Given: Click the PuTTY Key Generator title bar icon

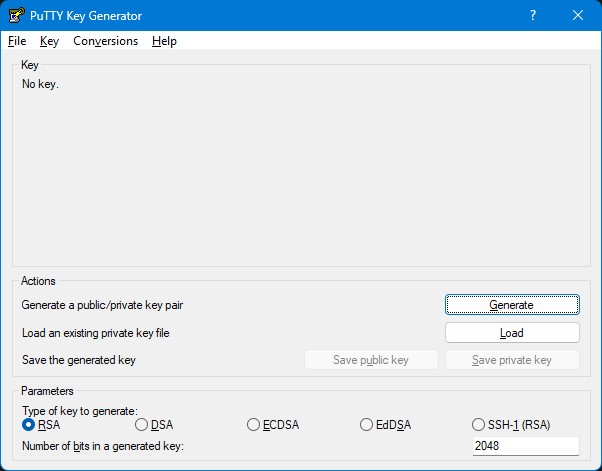Looking at the screenshot, I should coord(16,15).
